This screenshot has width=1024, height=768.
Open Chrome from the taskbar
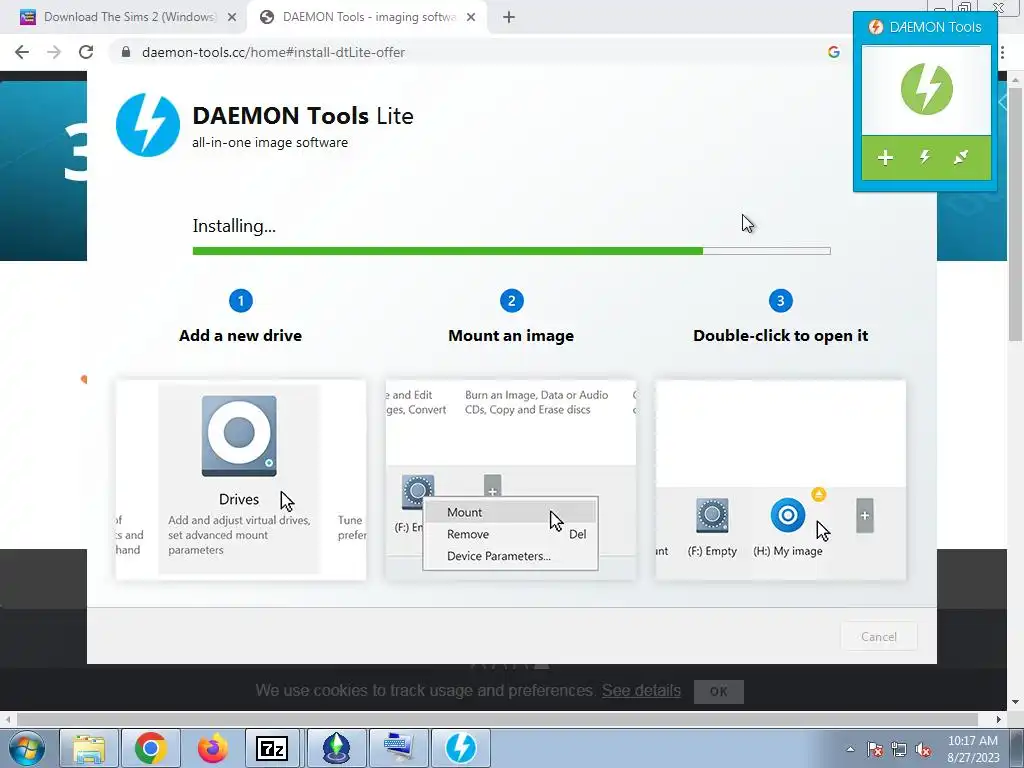[150, 748]
